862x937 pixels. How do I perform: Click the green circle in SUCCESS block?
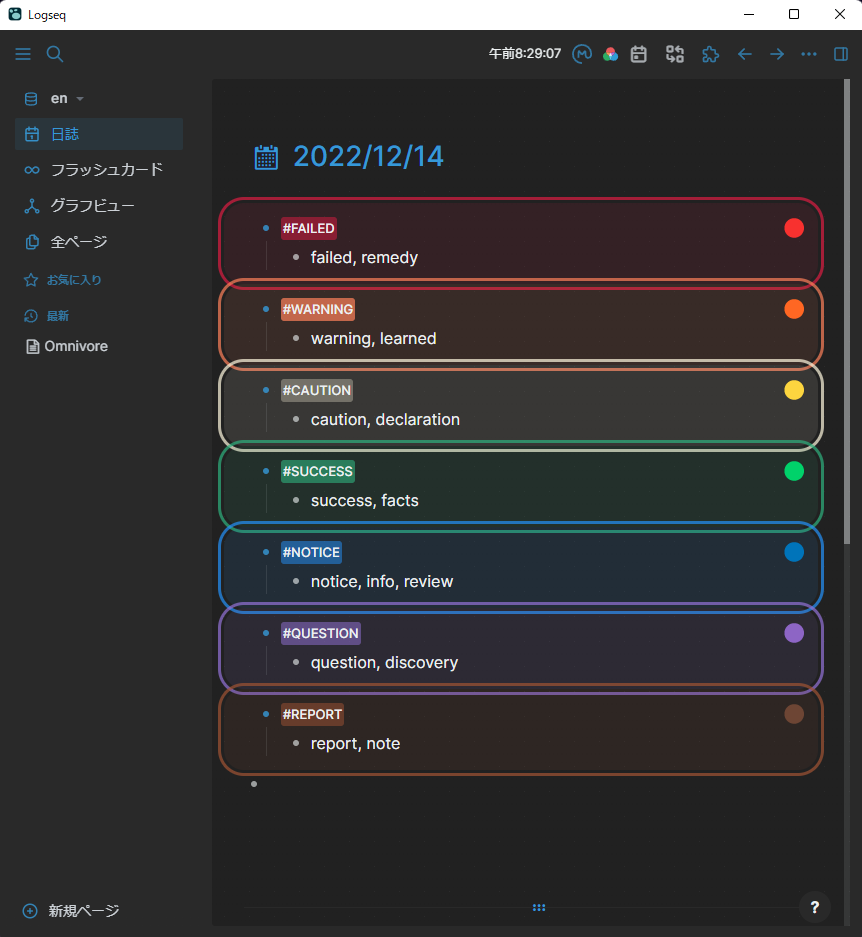click(x=794, y=471)
